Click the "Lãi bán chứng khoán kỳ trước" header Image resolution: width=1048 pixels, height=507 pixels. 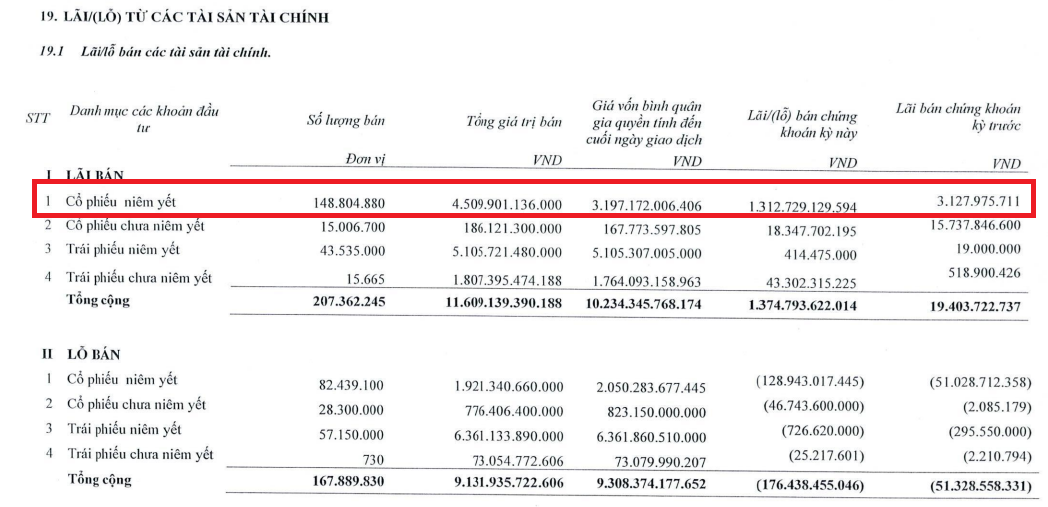[x=958, y=117]
